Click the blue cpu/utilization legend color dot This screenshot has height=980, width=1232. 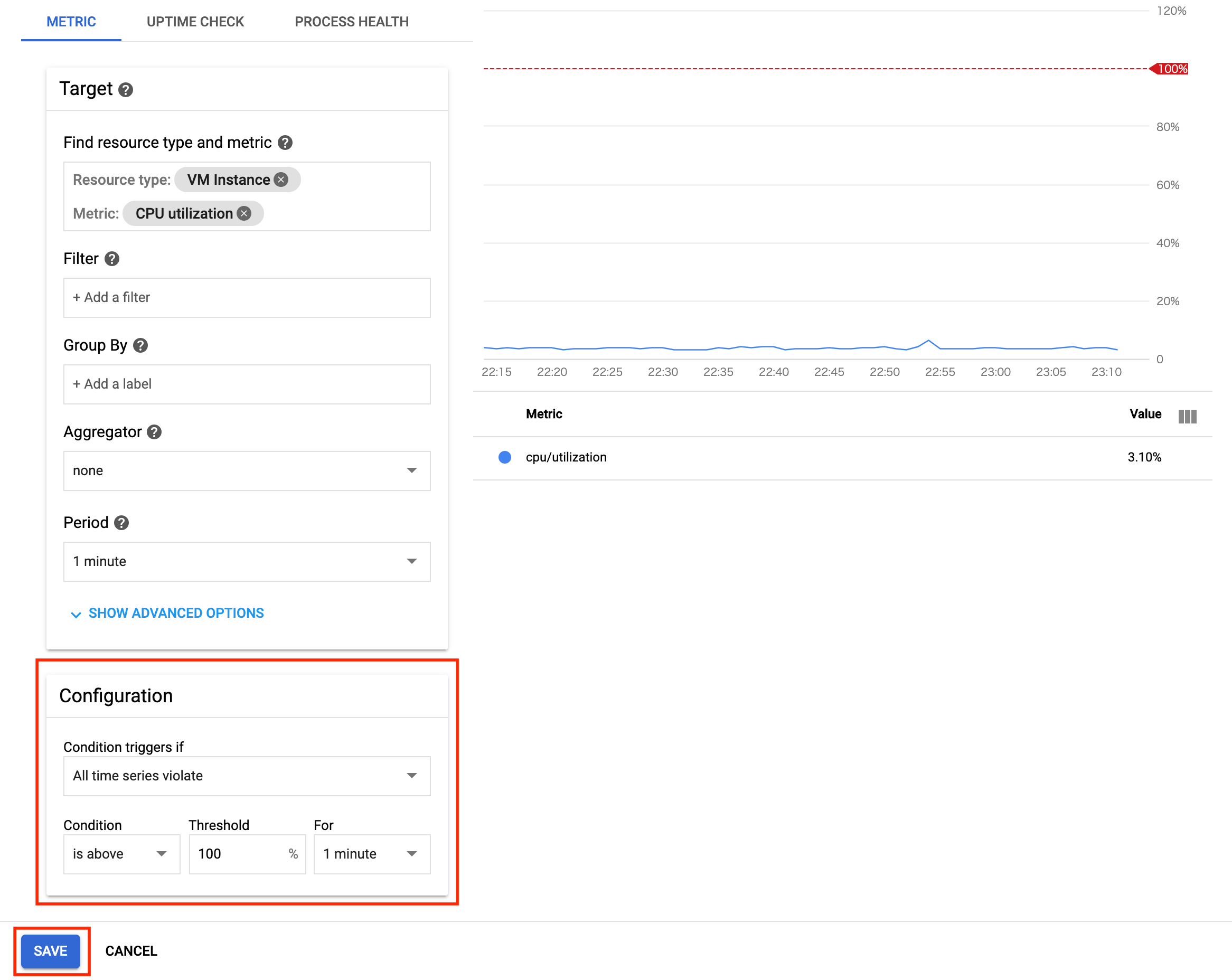click(x=504, y=457)
